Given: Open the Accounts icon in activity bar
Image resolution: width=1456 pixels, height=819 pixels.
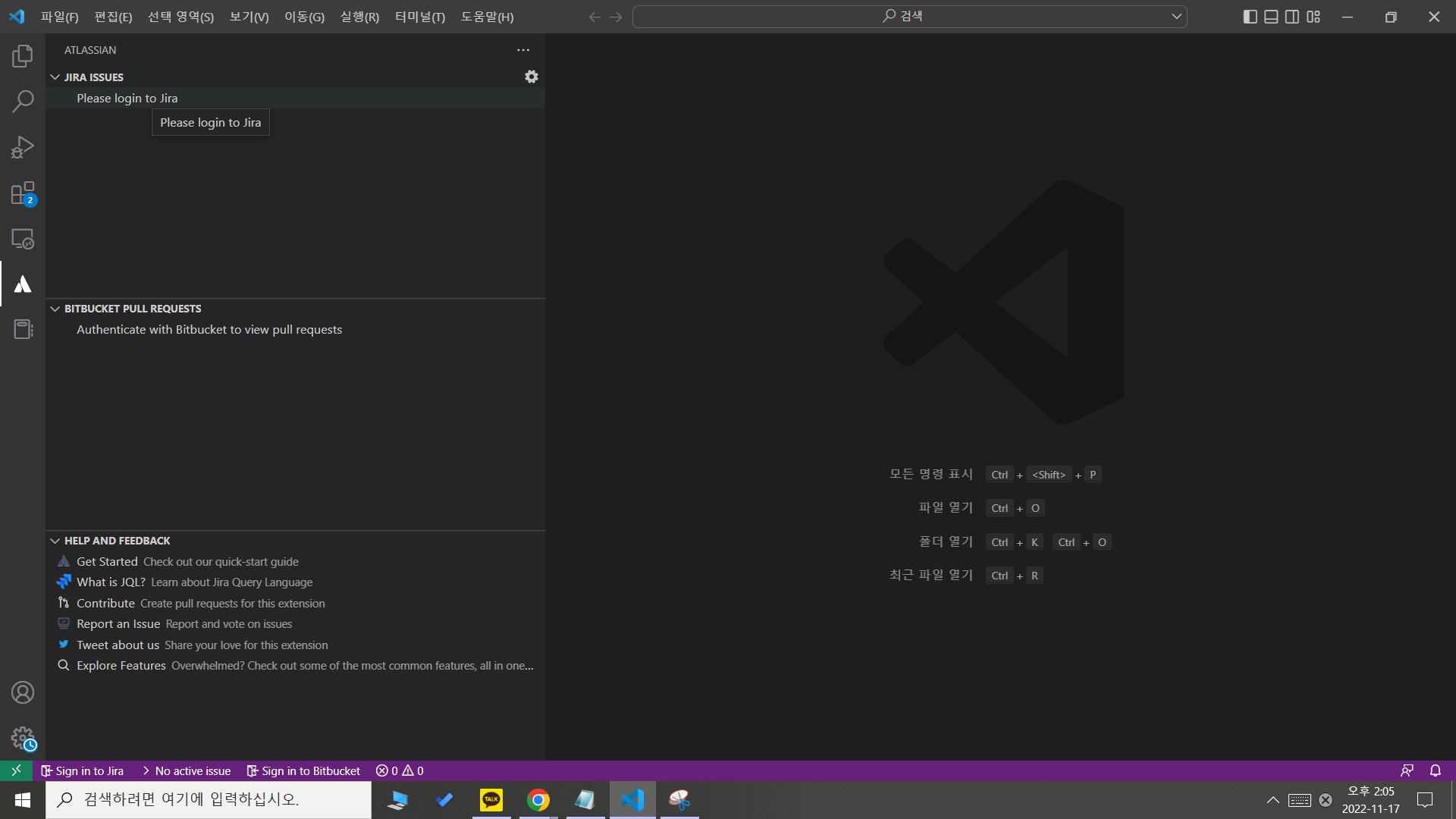Looking at the screenshot, I should click(x=23, y=692).
